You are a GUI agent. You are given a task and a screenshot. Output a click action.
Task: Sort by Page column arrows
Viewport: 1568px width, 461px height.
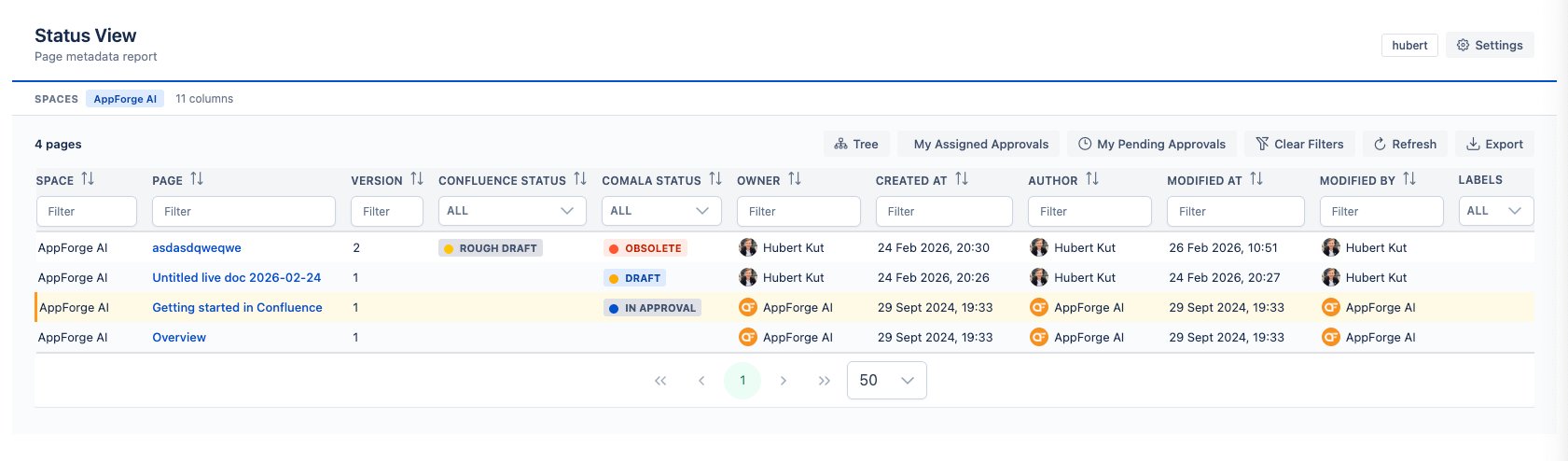197,179
